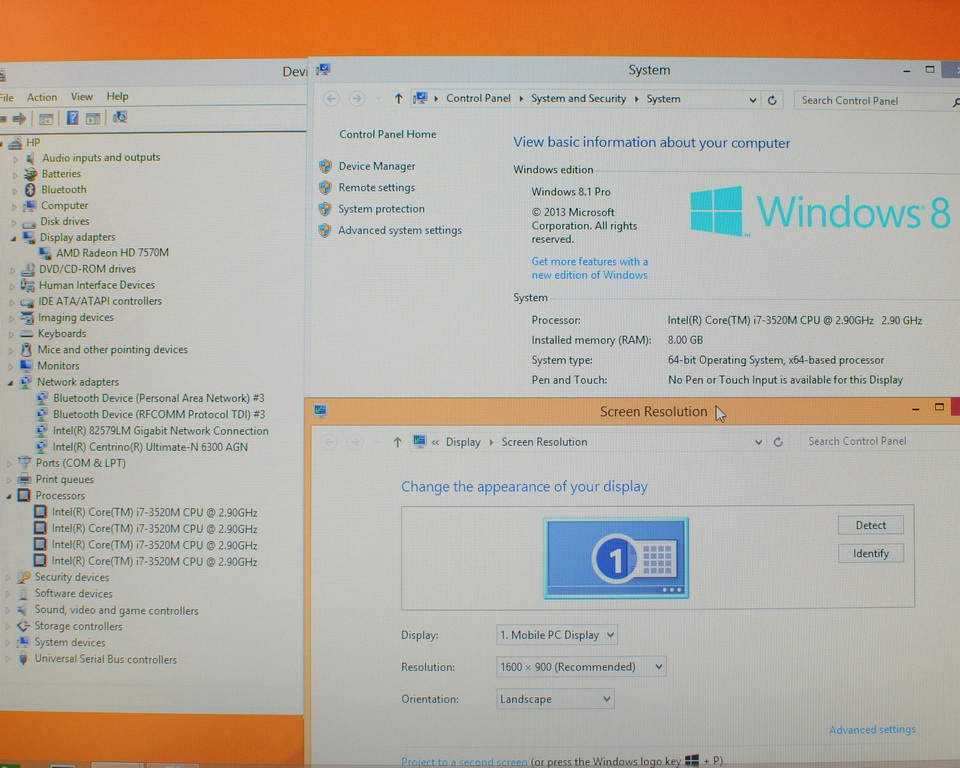Click Display breadcrumb in Screen Resolution window

click(463, 442)
